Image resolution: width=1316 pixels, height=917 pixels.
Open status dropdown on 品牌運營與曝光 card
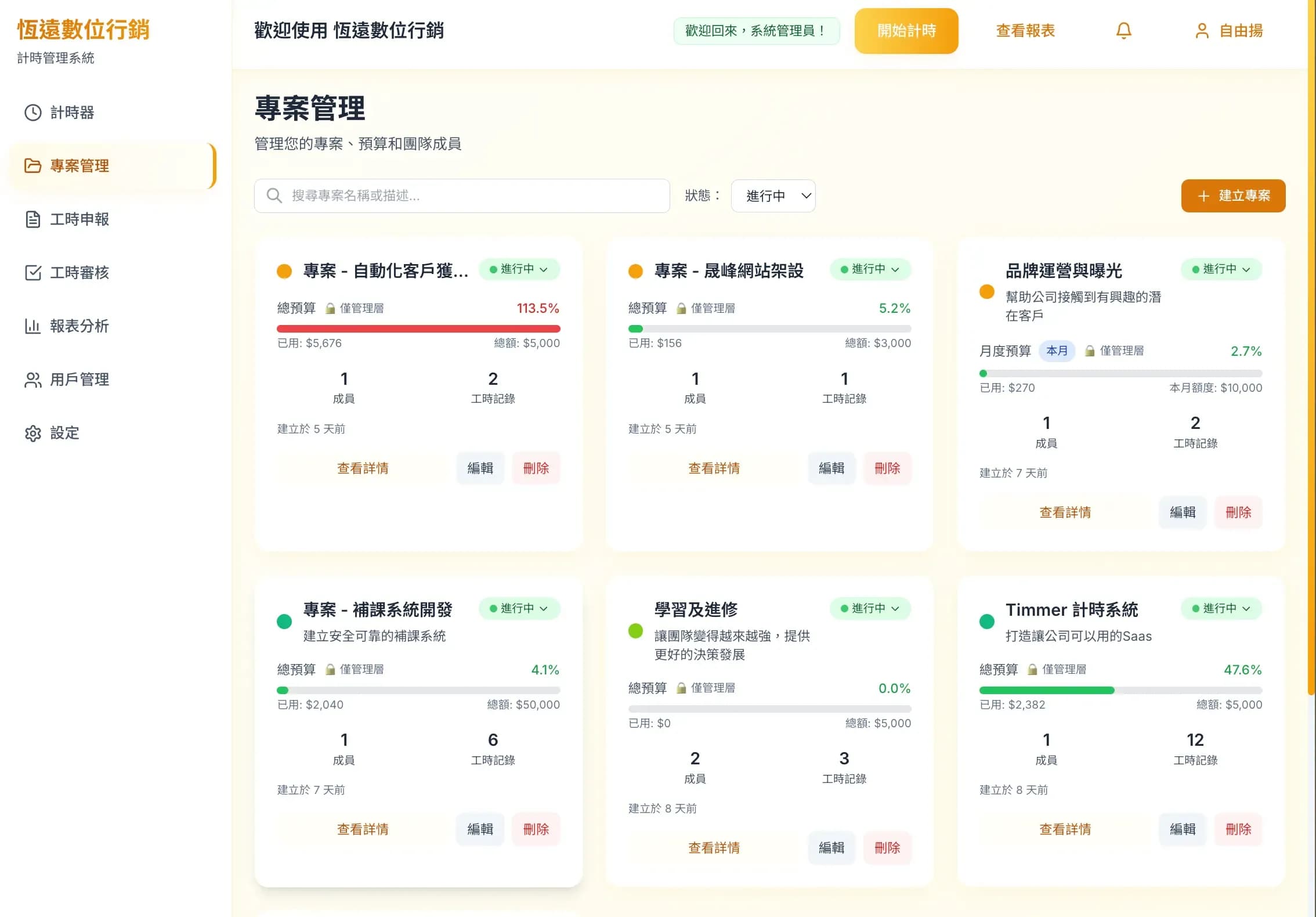click(x=1221, y=269)
